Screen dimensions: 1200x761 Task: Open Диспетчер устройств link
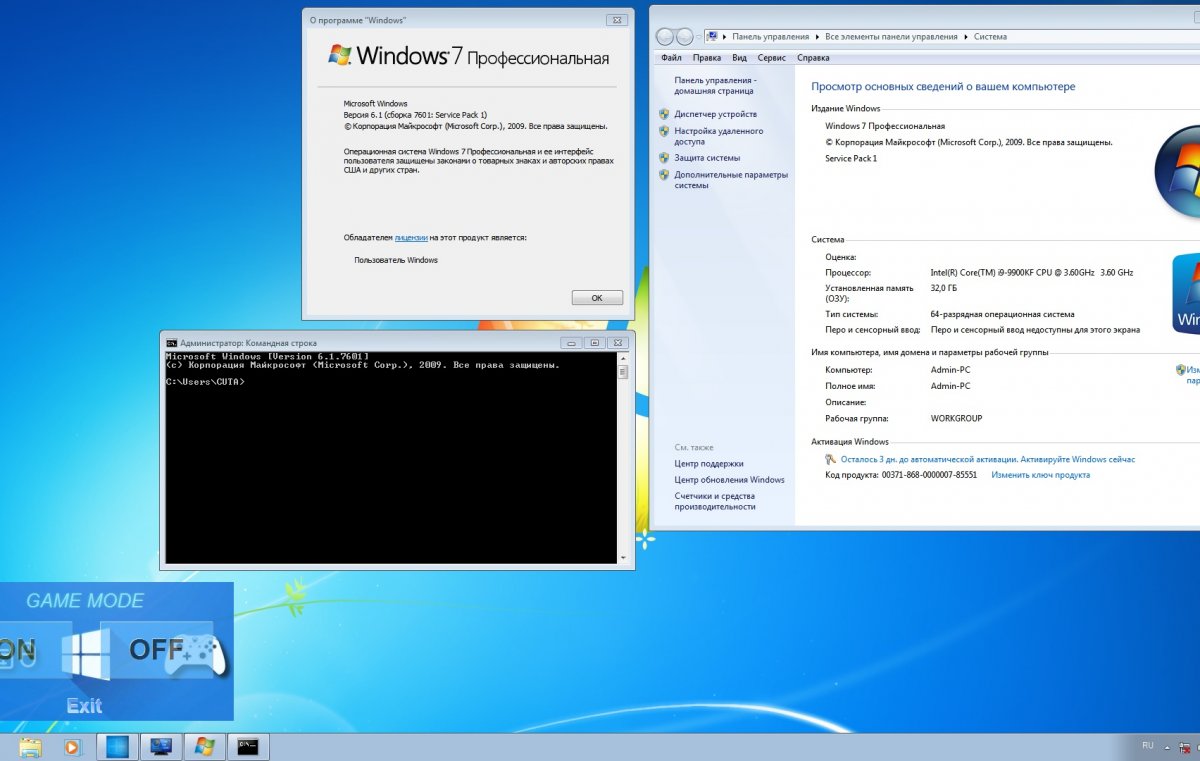715,114
